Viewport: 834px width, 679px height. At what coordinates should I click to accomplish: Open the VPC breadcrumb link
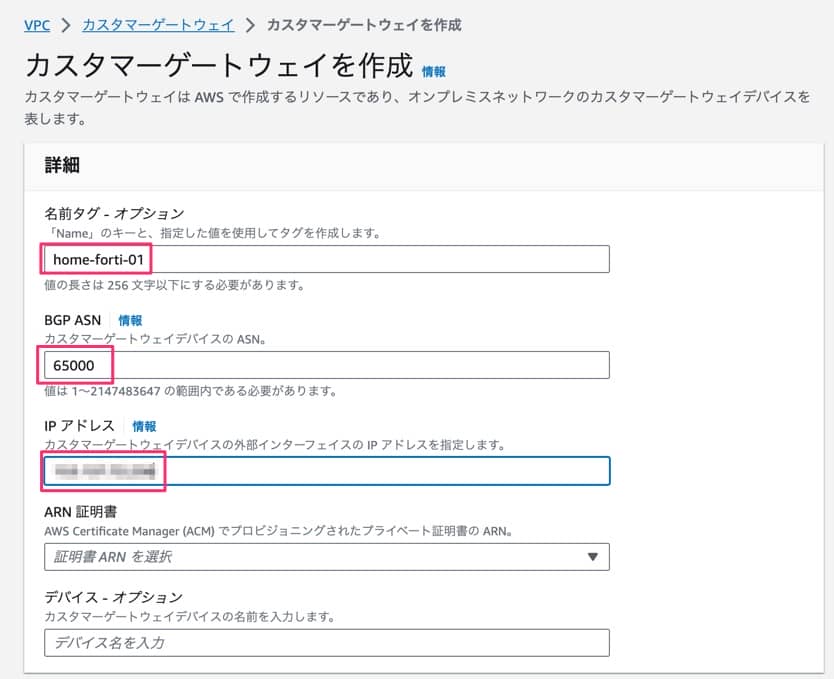point(37,25)
